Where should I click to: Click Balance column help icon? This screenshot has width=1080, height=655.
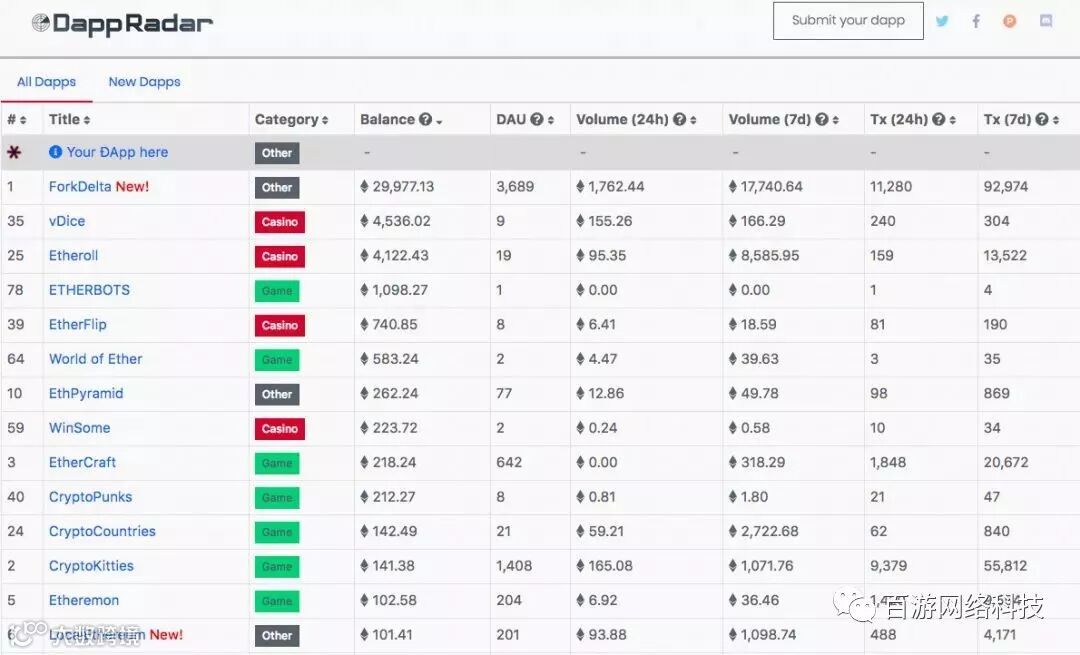(x=426, y=119)
